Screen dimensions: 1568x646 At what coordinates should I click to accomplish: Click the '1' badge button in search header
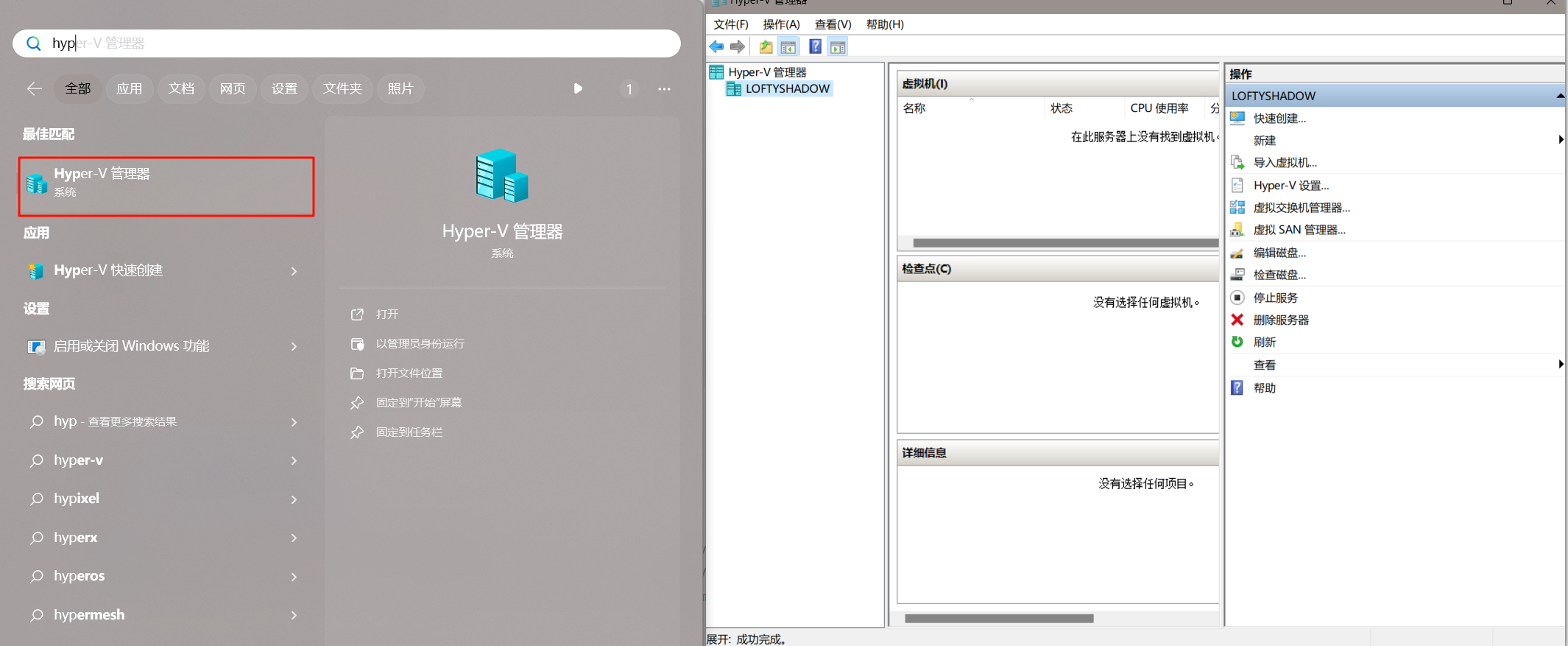click(x=629, y=89)
